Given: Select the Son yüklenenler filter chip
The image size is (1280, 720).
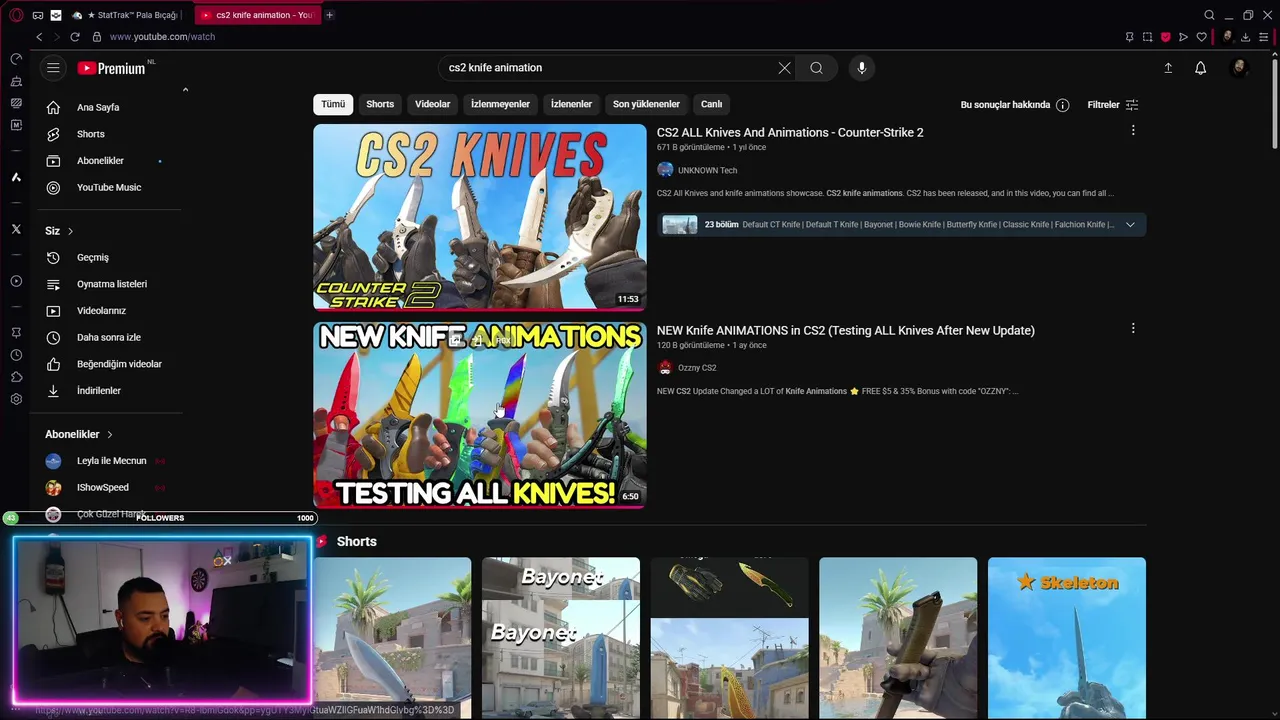Looking at the screenshot, I should [x=646, y=104].
